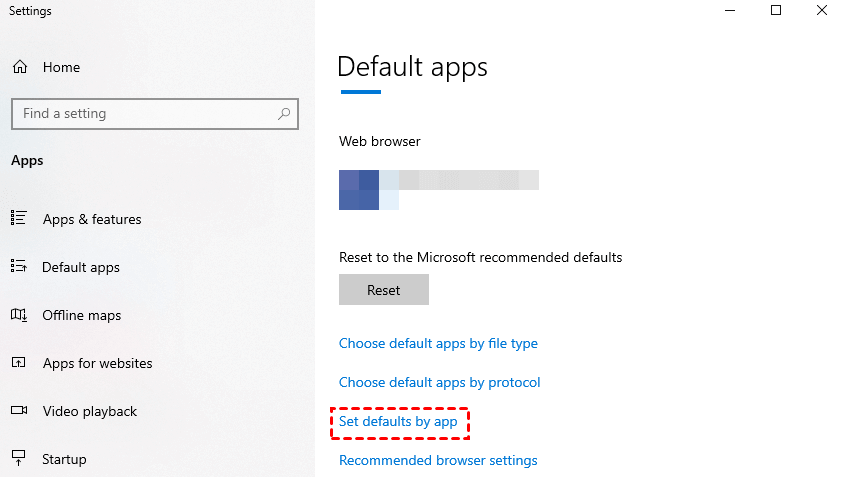Click Set defaults by app link

[398, 422]
